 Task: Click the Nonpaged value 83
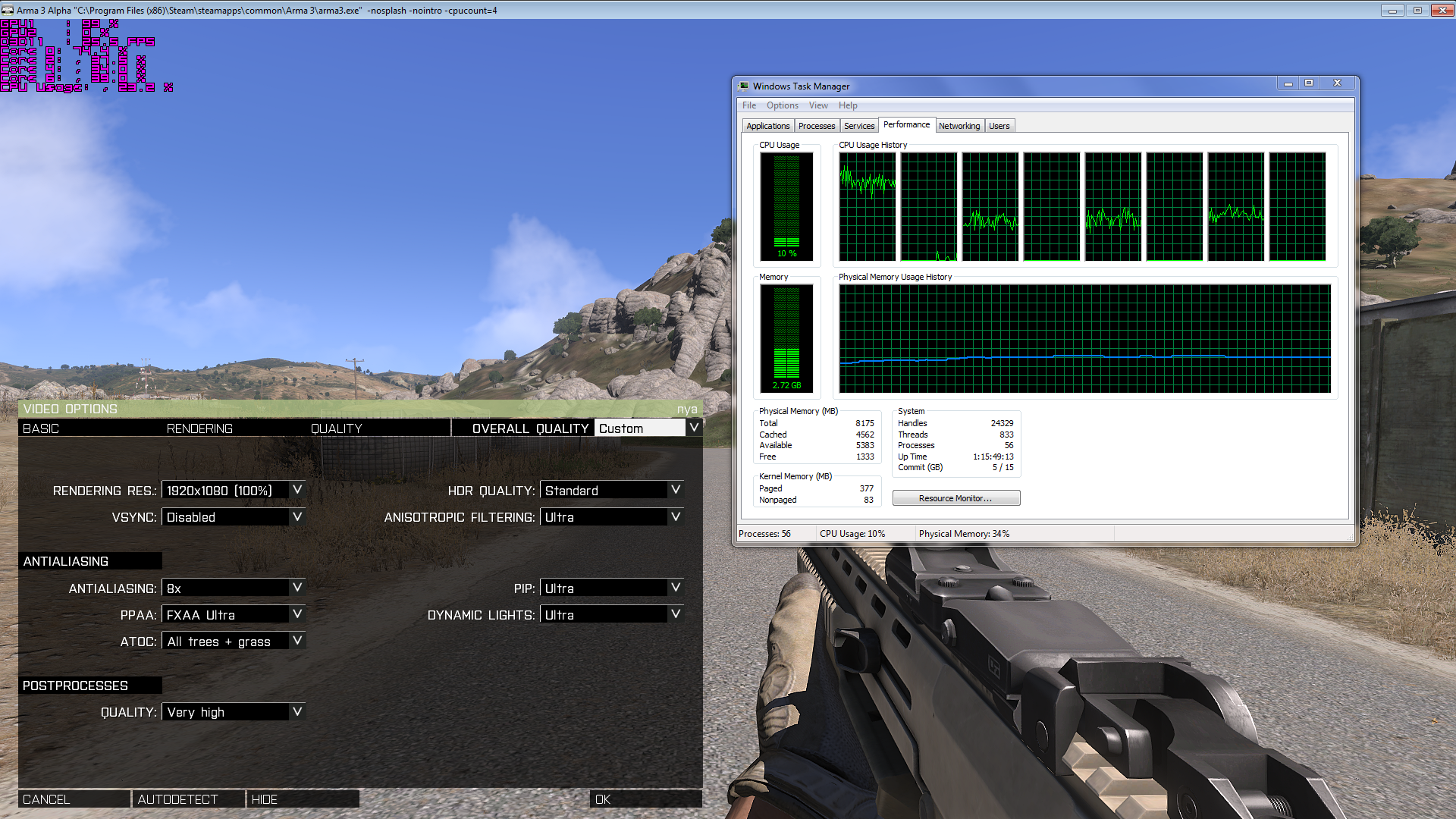click(868, 500)
